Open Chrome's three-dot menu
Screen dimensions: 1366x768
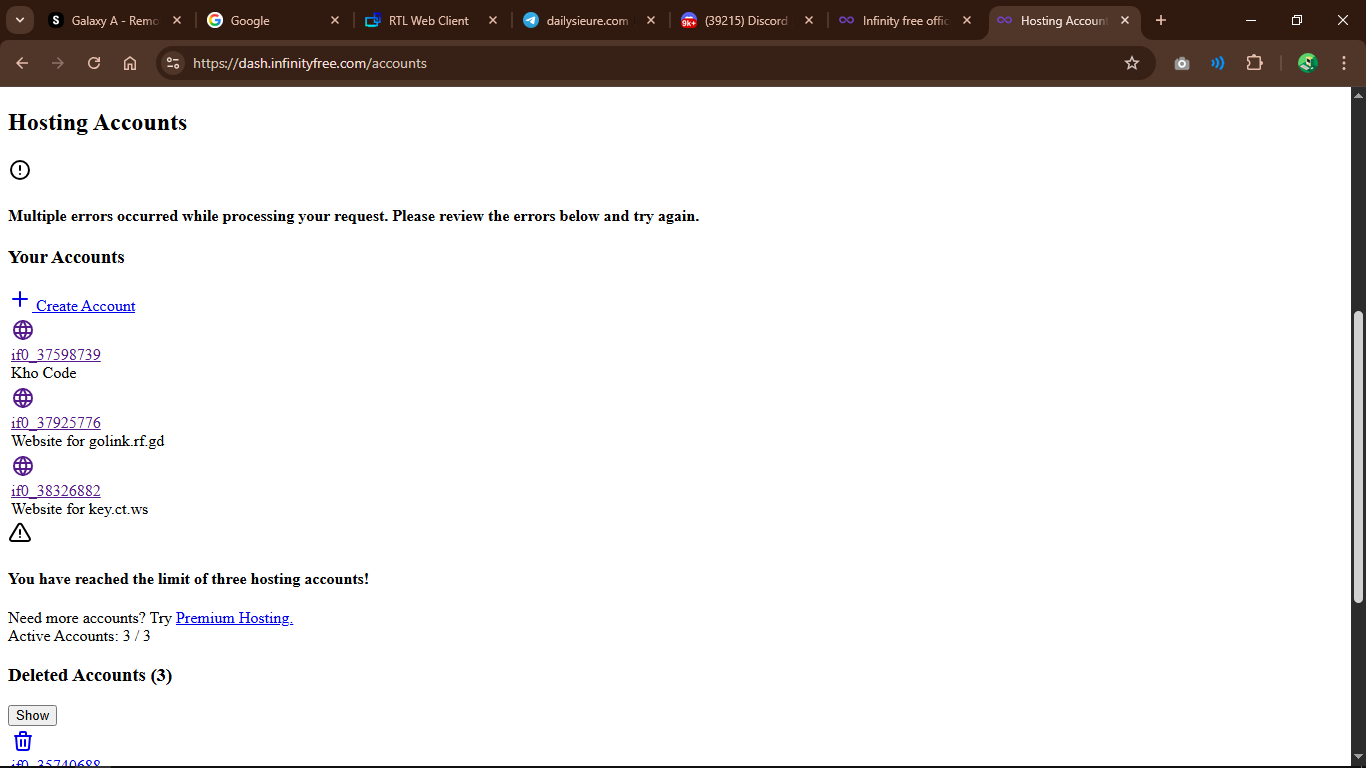(1344, 63)
